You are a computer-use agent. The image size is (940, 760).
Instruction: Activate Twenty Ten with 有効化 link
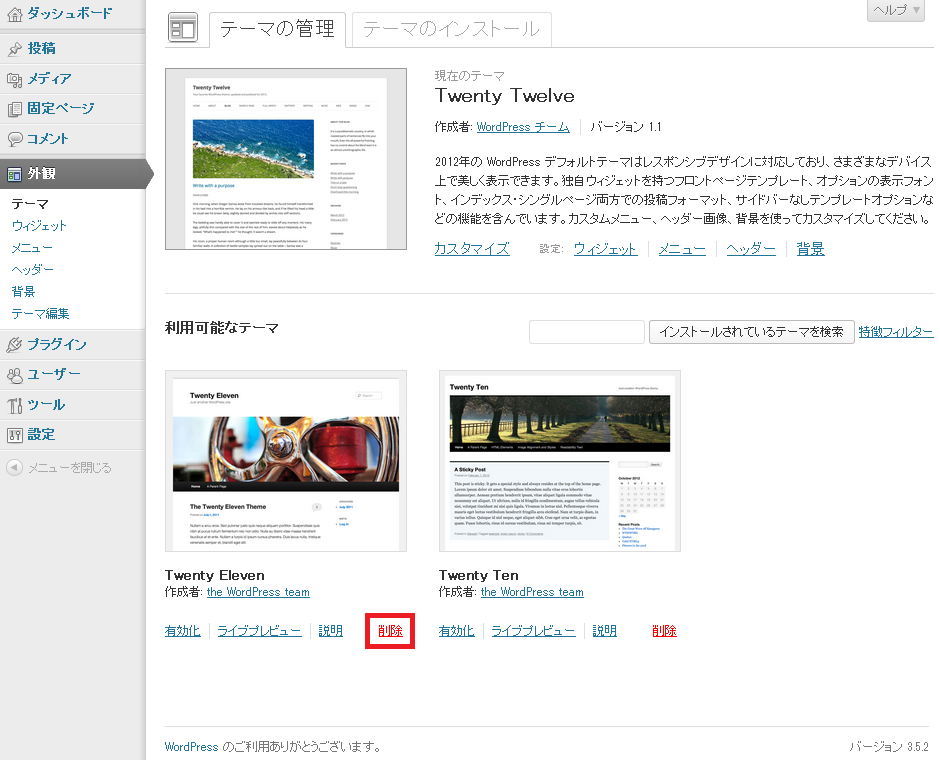[x=456, y=631]
